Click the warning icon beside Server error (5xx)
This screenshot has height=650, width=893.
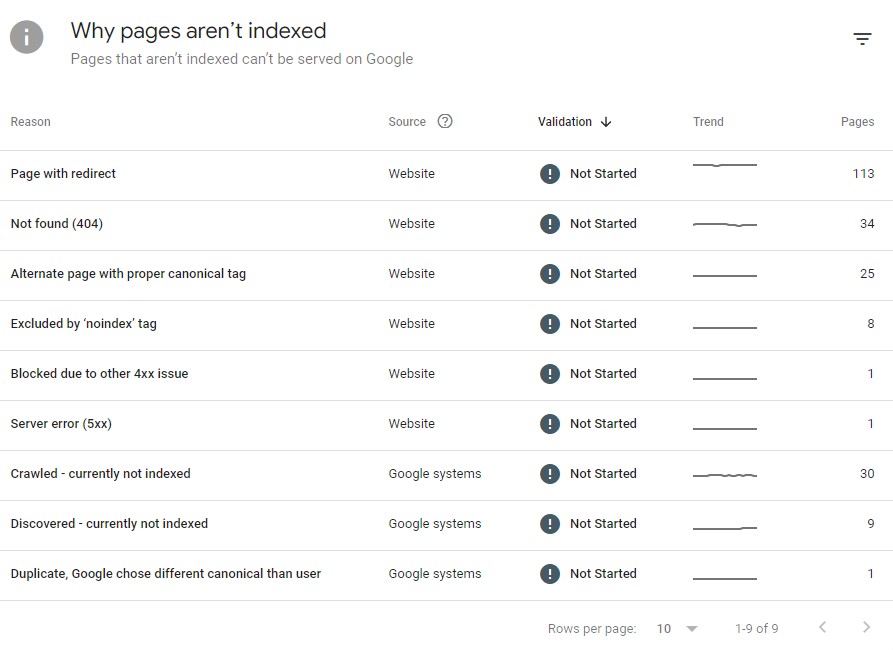point(549,423)
